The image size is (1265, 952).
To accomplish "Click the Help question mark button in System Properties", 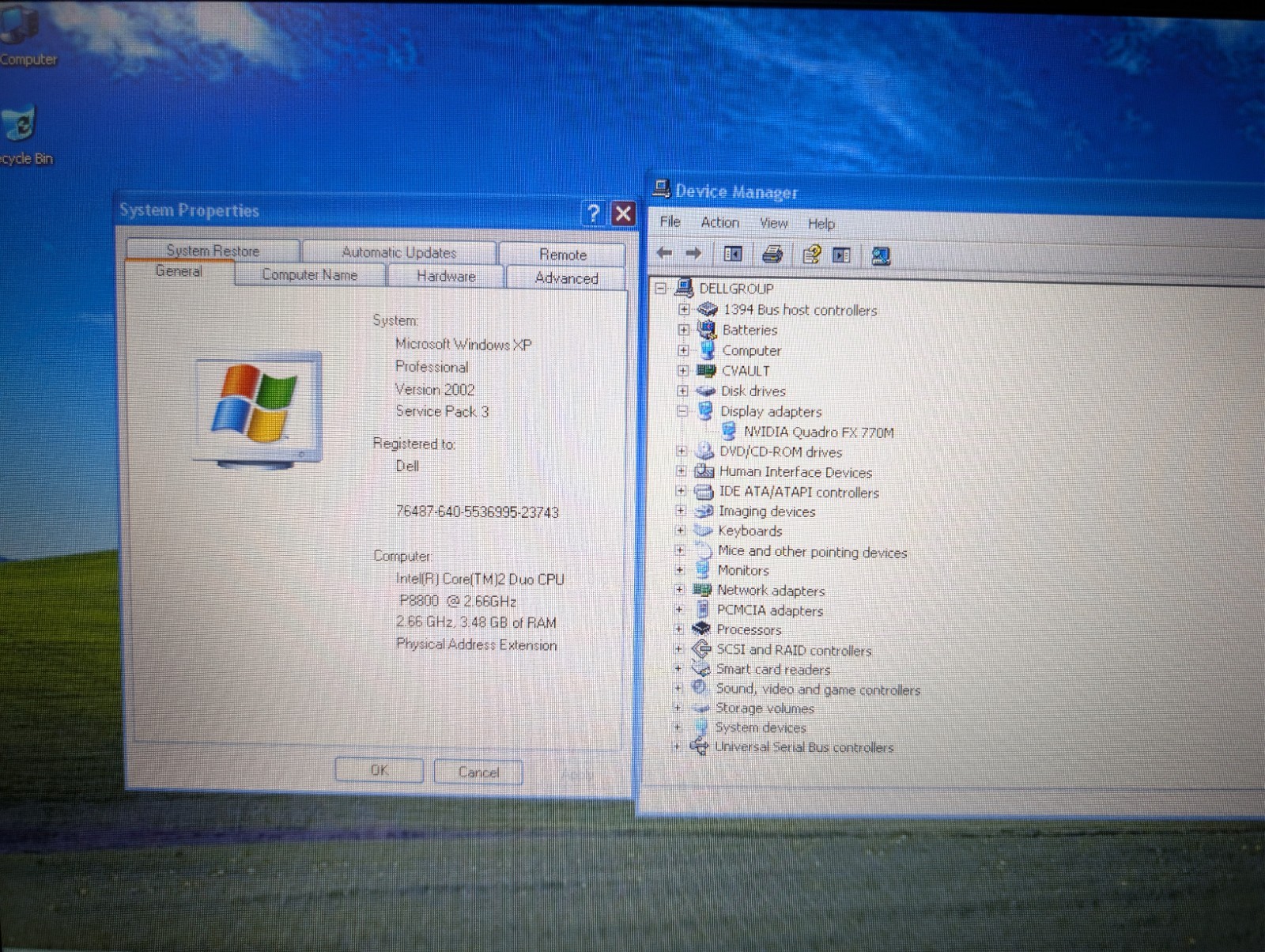I will pyautogui.click(x=594, y=213).
